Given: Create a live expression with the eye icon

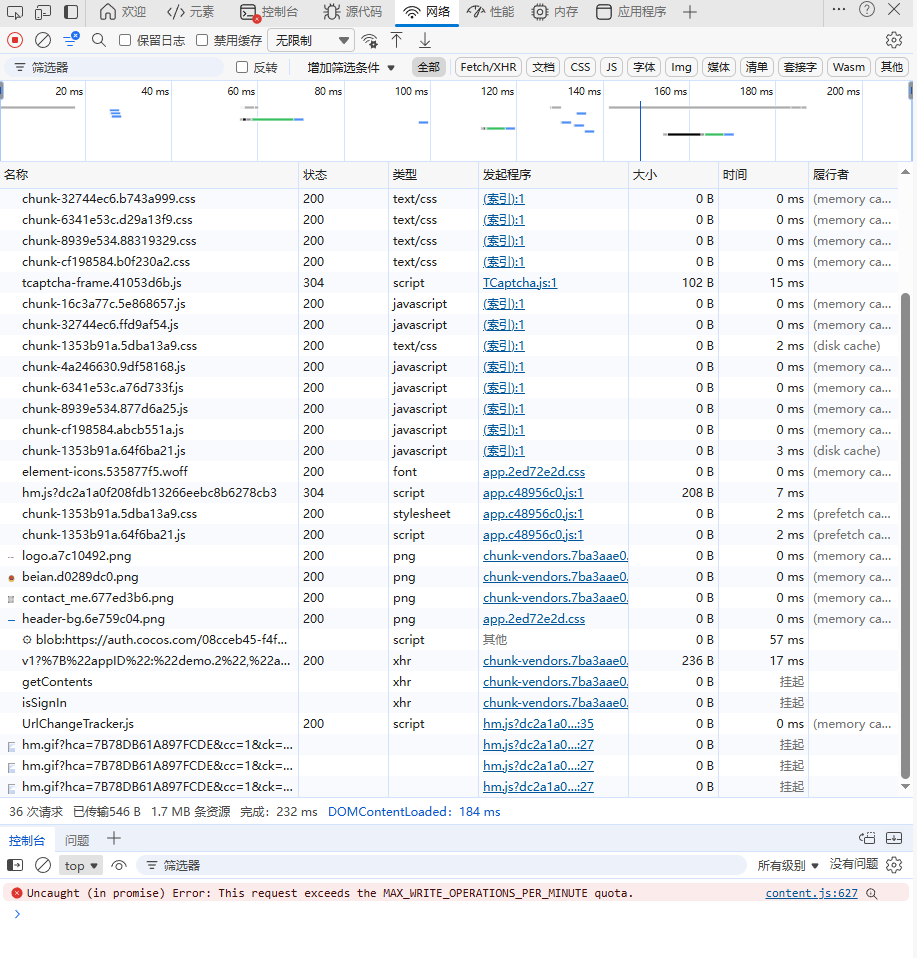Looking at the screenshot, I should tap(119, 865).
